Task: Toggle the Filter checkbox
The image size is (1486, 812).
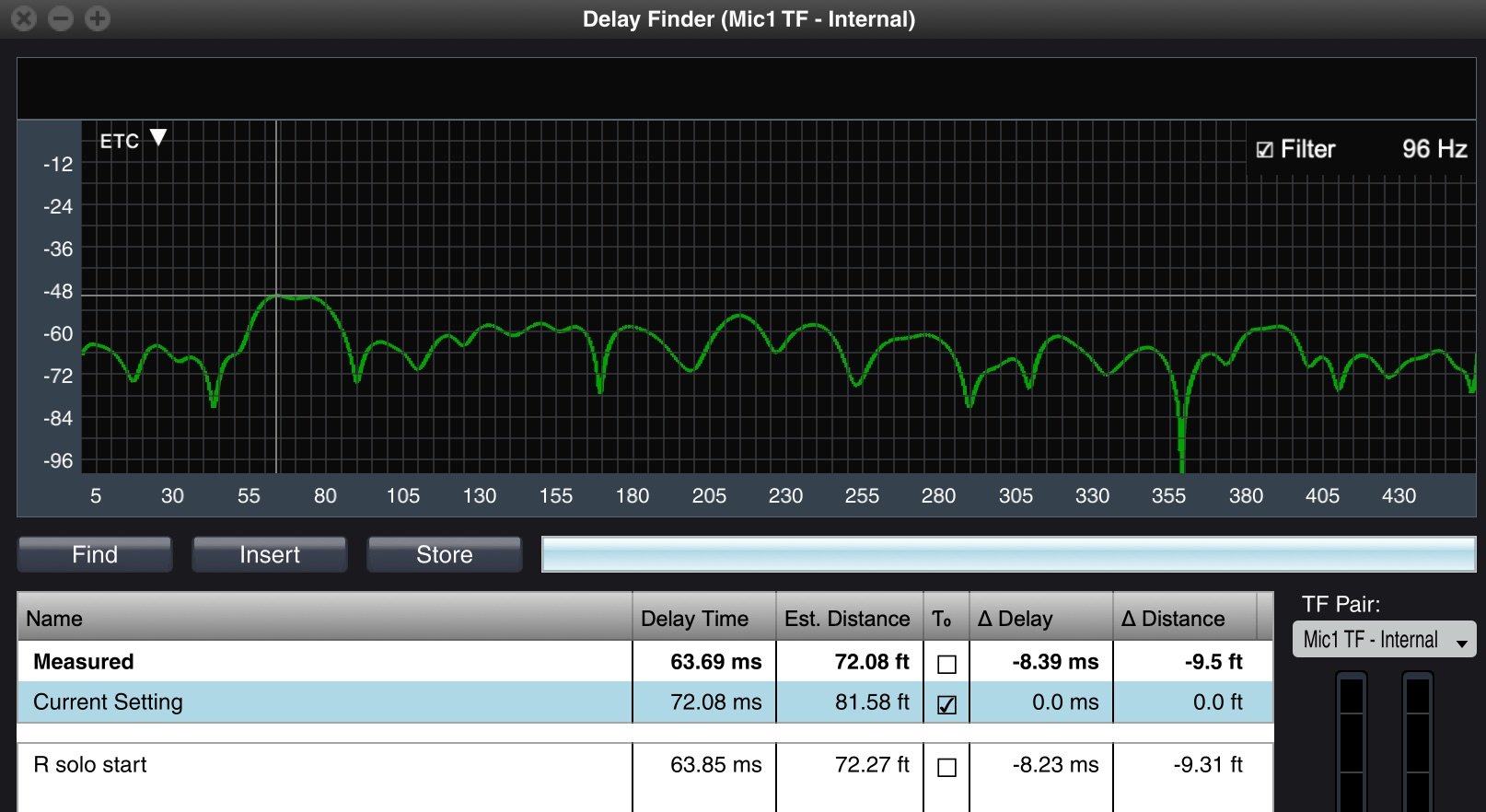Action: point(1265,149)
